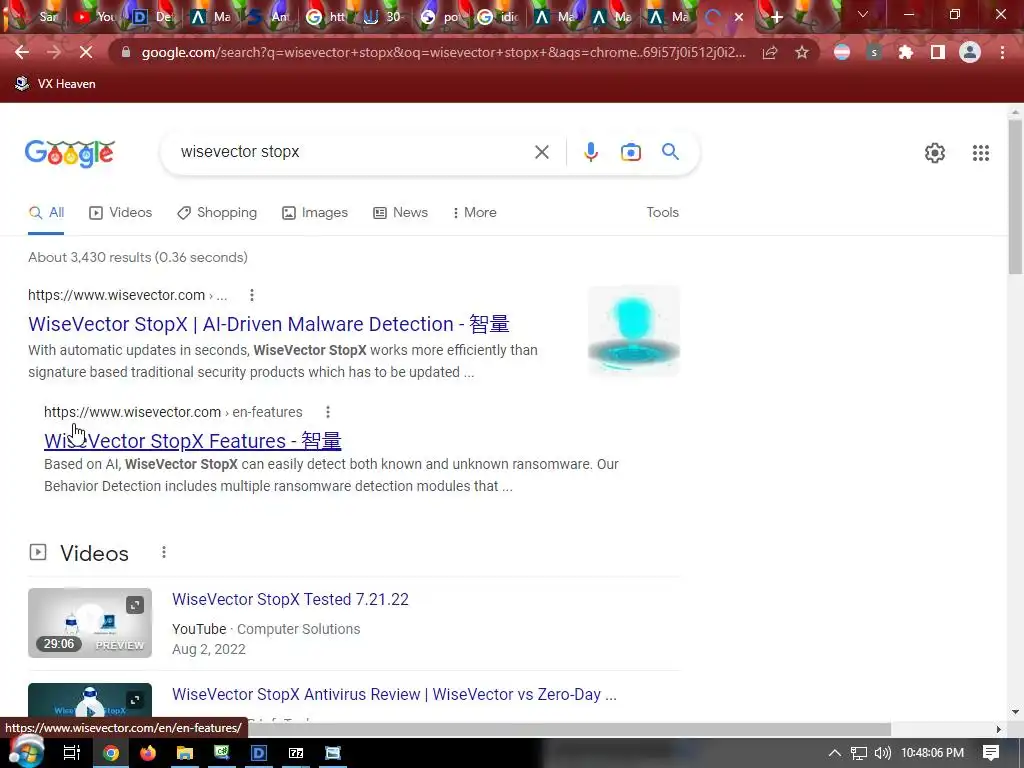Open Google quick settings gear
Viewport: 1024px width, 768px height.
point(935,153)
